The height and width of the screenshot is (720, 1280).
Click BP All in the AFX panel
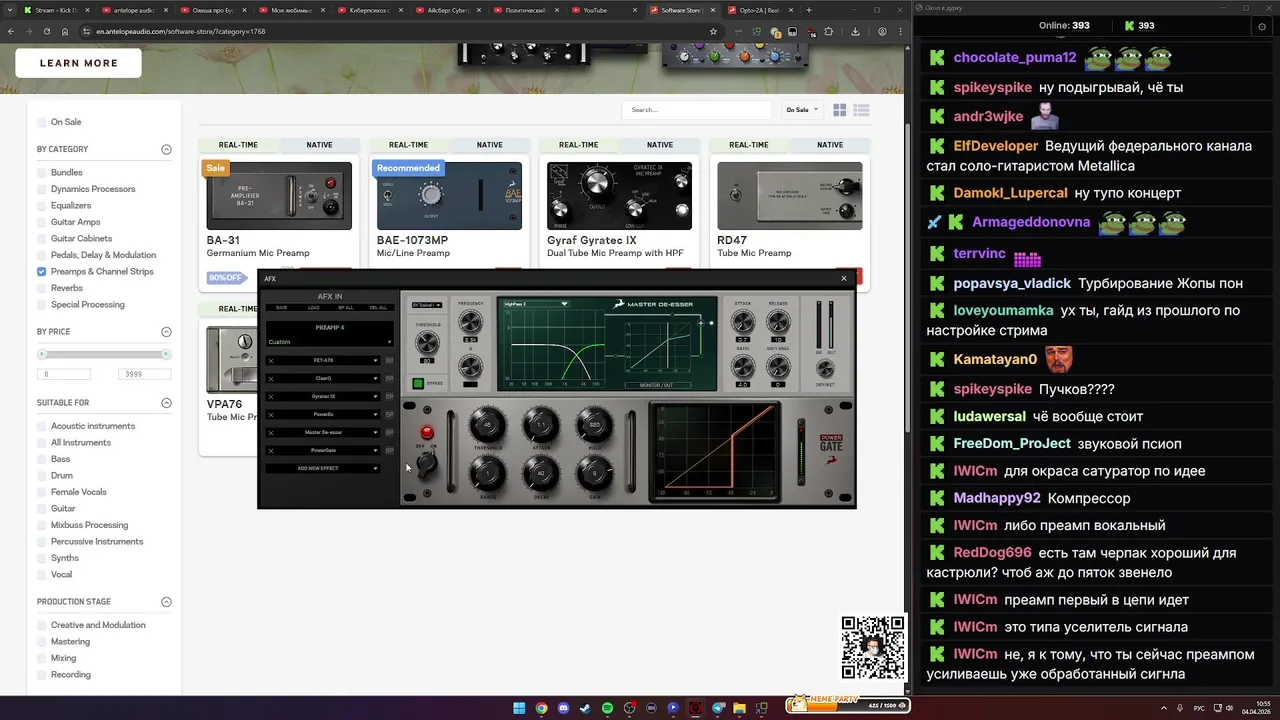click(346, 308)
